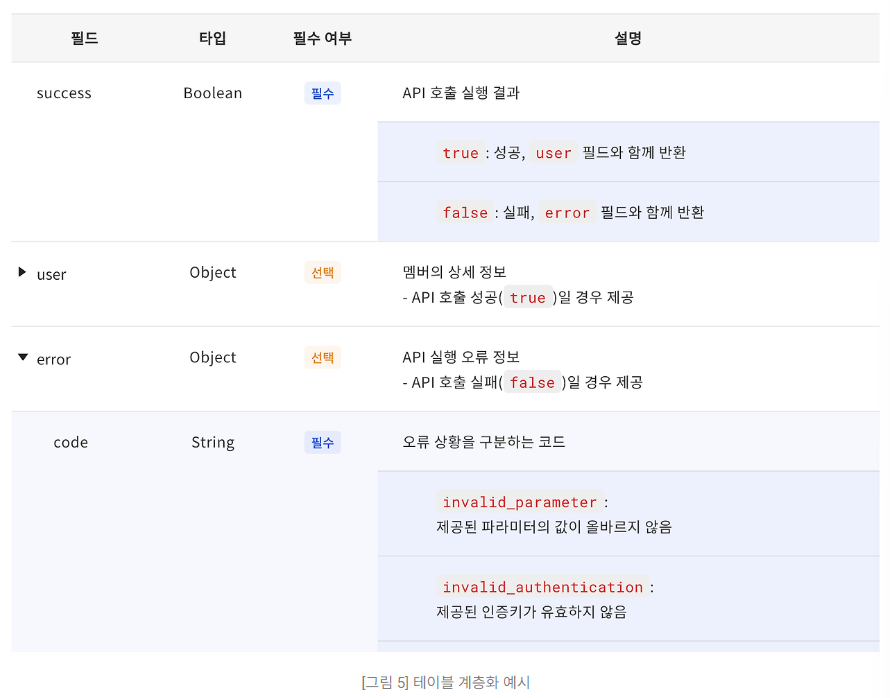
Task: Expand the user row disclosure triangle
Action: (22, 272)
